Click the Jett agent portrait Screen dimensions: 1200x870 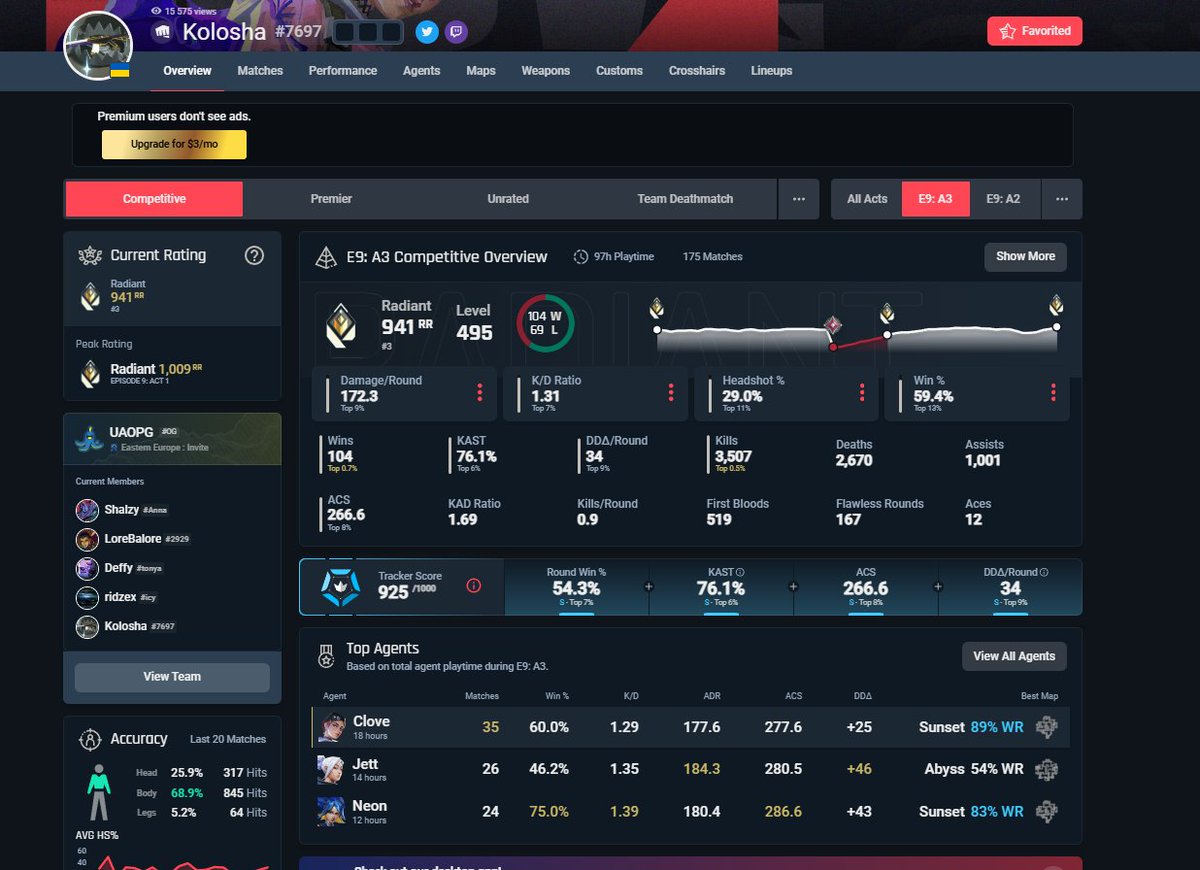tap(332, 770)
